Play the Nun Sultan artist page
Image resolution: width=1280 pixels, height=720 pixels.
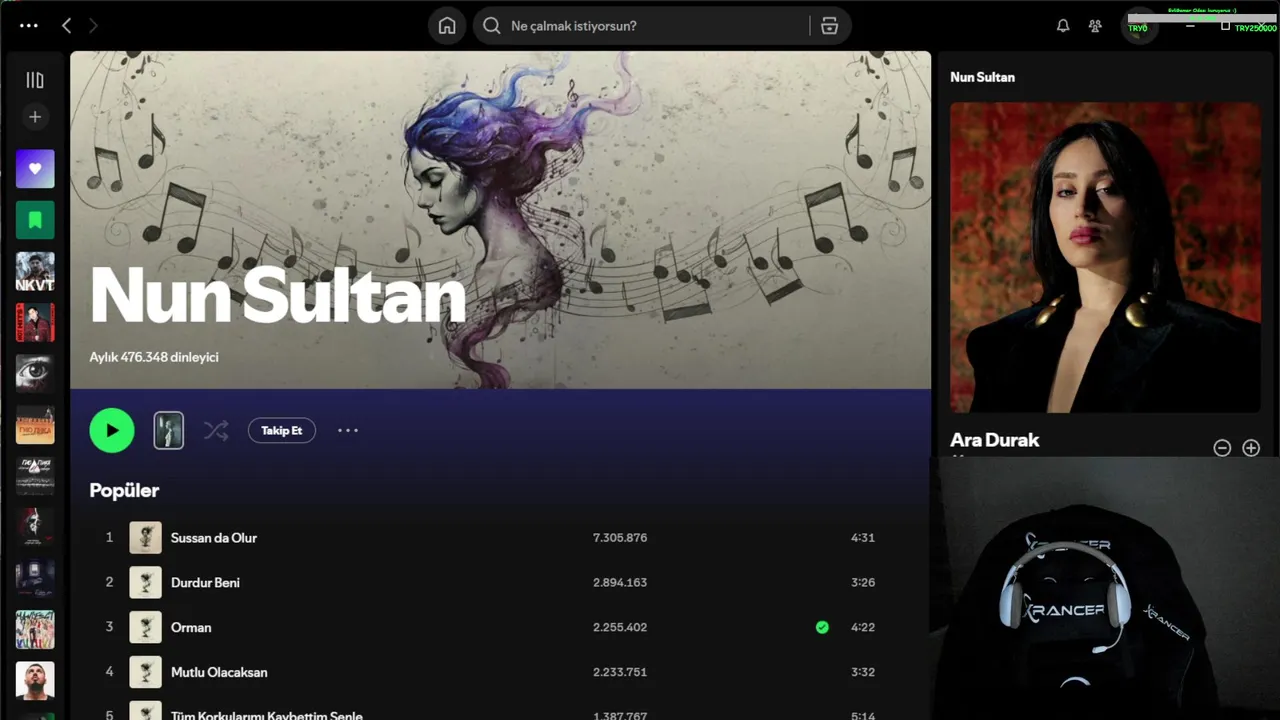coord(112,431)
